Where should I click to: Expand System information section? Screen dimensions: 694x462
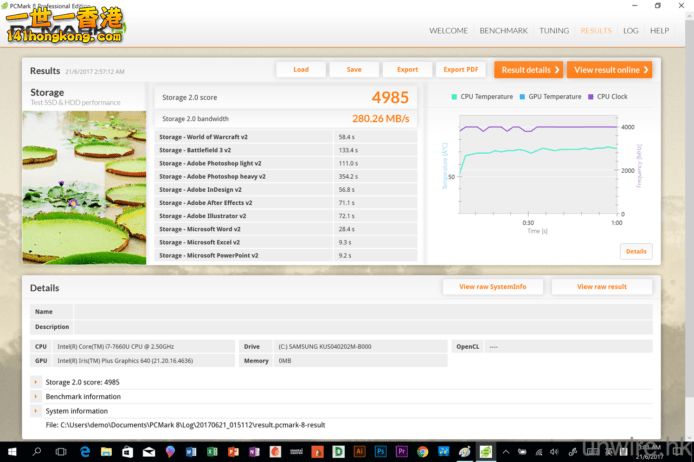pos(36,411)
